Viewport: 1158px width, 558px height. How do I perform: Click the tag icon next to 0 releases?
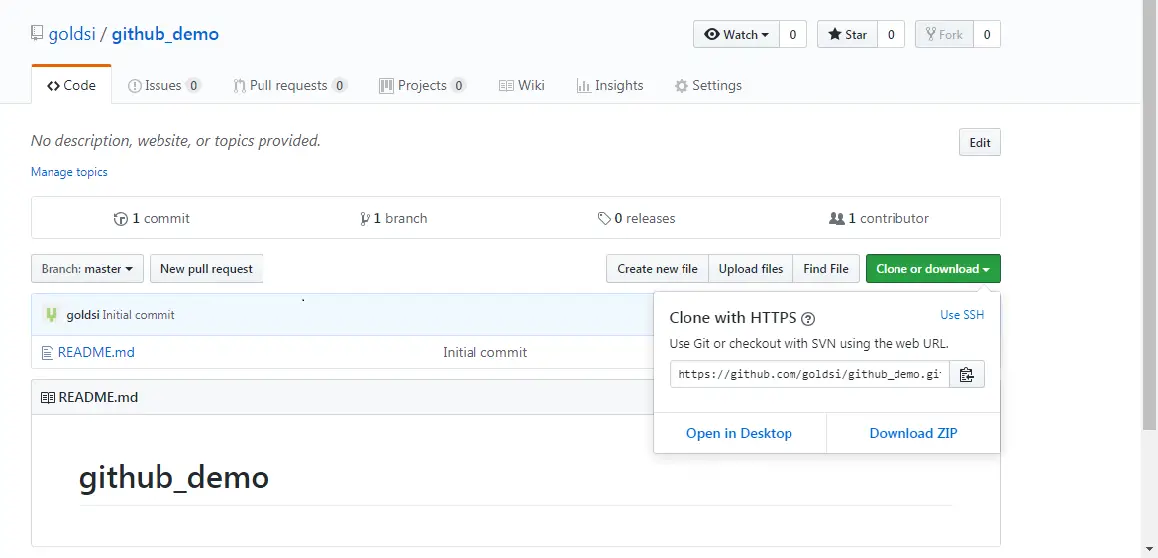click(604, 218)
